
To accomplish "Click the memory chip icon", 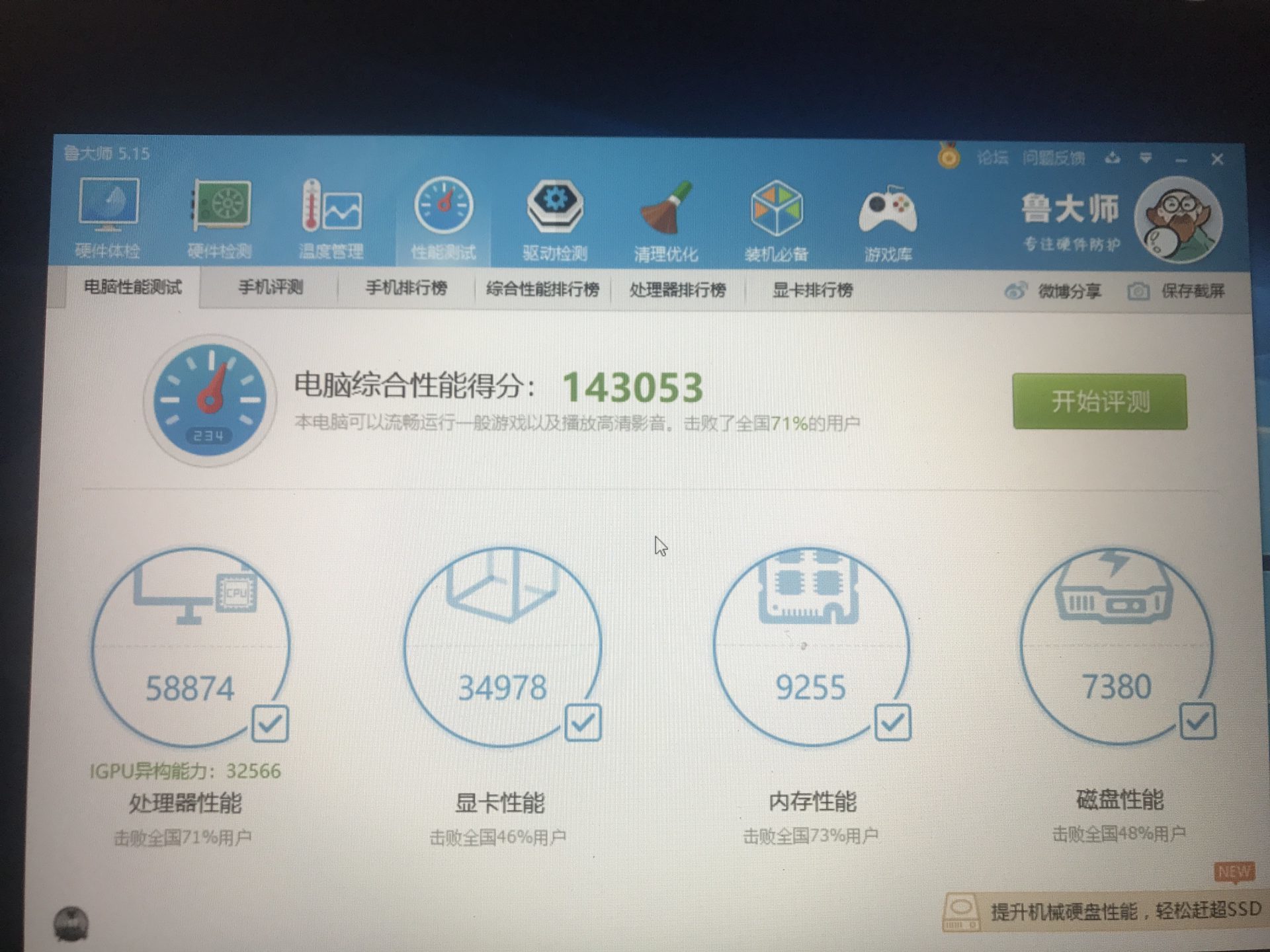I will (808, 586).
